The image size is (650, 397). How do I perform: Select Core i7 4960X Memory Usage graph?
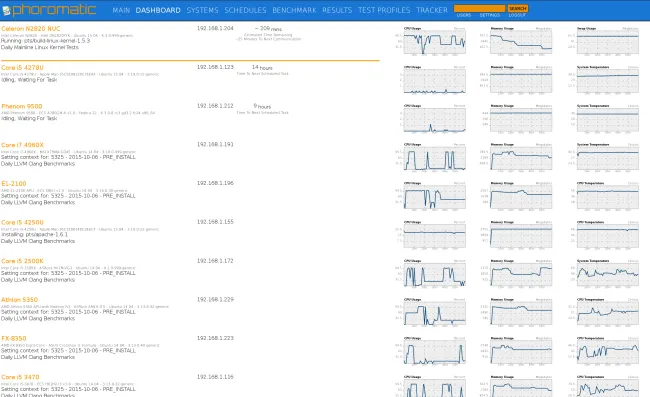pos(517,157)
